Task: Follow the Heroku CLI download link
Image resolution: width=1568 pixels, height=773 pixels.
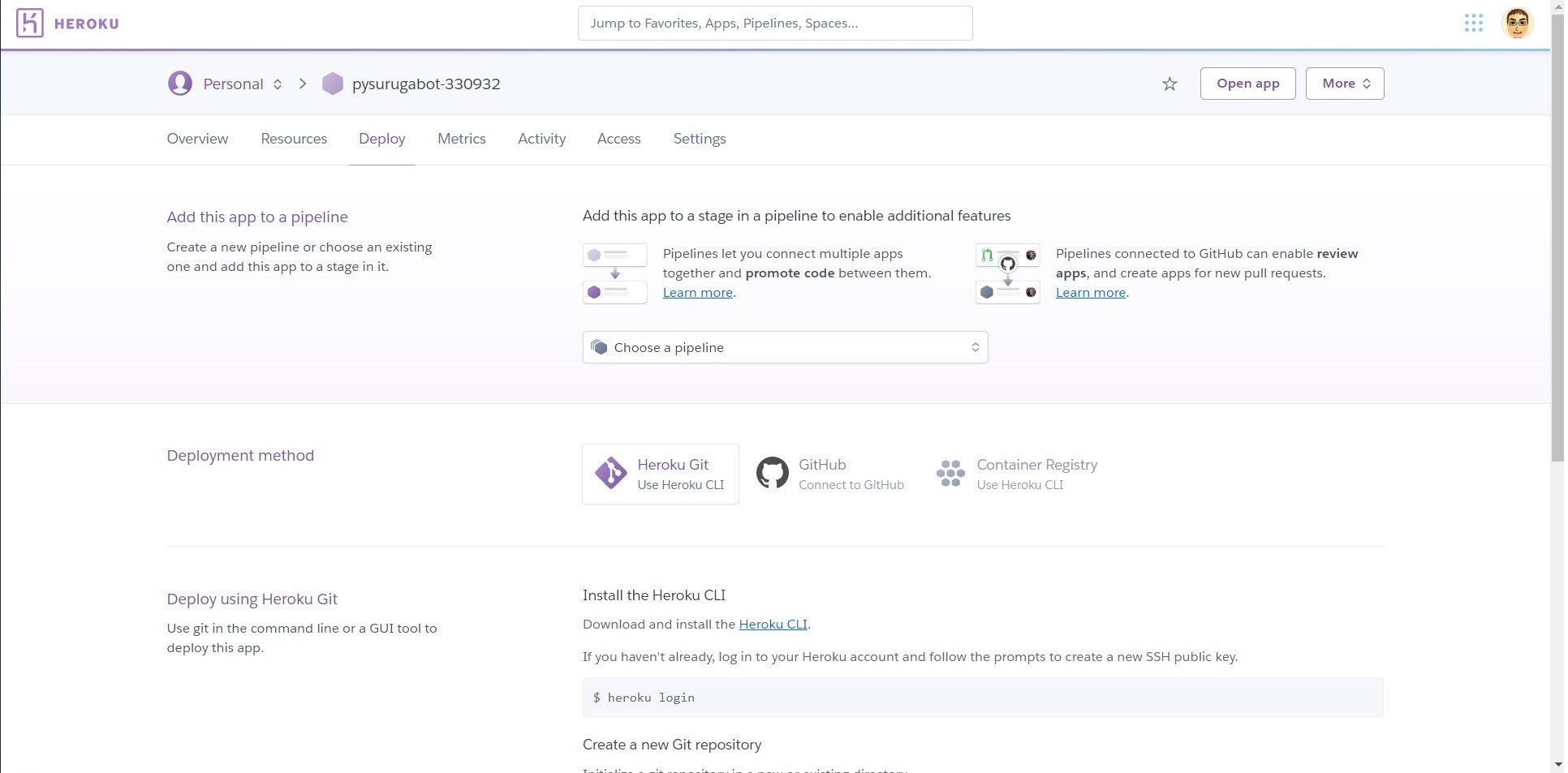Action: pos(773,624)
